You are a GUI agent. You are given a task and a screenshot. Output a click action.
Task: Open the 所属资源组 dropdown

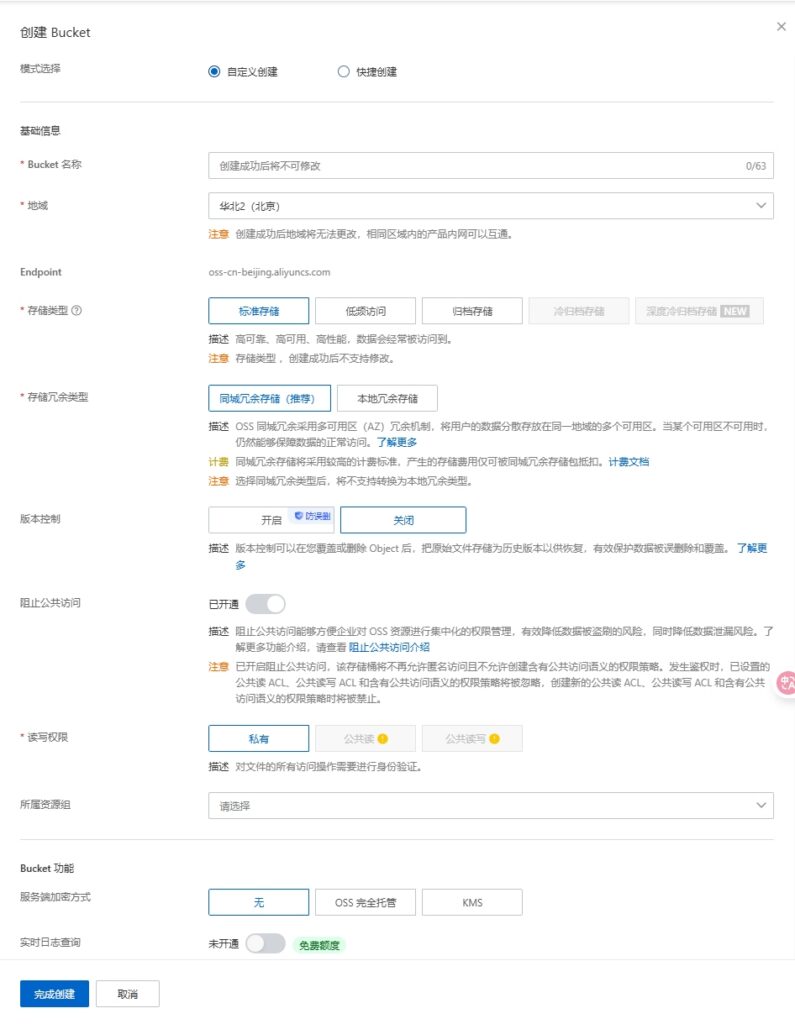pos(490,805)
